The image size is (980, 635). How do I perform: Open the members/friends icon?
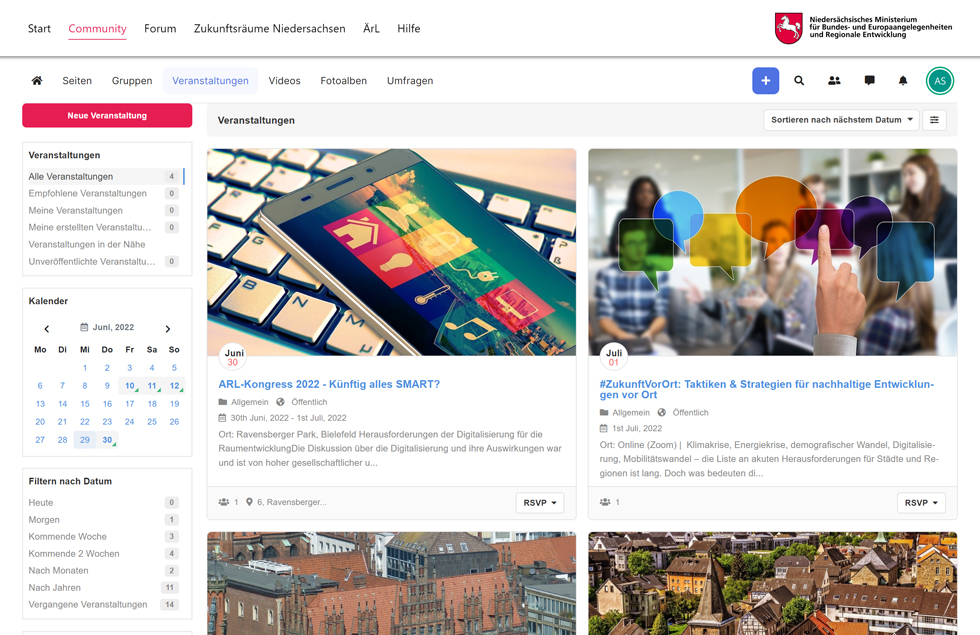[834, 81]
